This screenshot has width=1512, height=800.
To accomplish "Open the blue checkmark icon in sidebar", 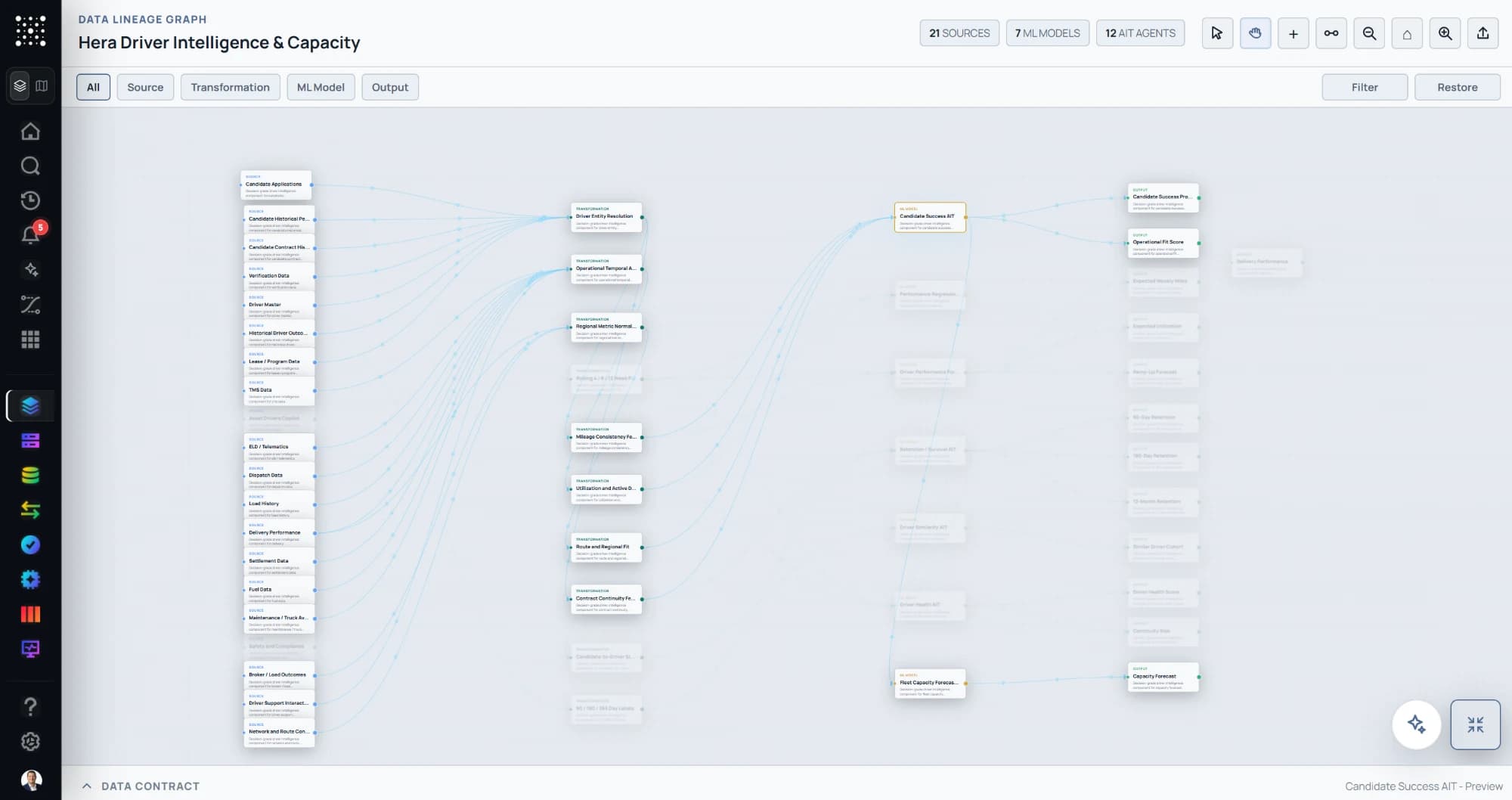I will pyautogui.click(x=30, y=544).
